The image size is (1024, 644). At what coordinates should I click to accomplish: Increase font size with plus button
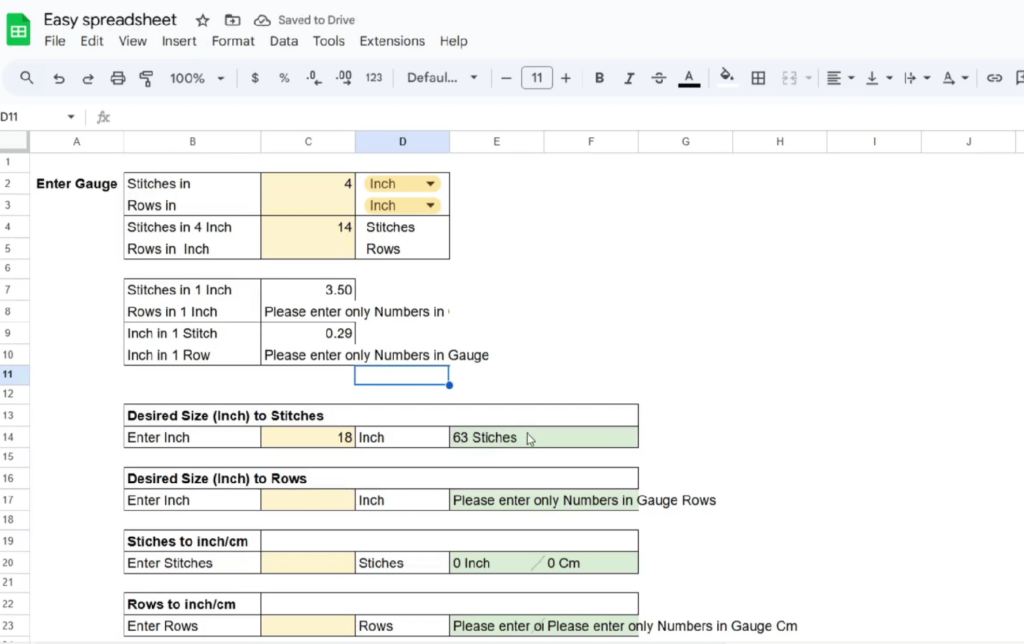point(566,78)
